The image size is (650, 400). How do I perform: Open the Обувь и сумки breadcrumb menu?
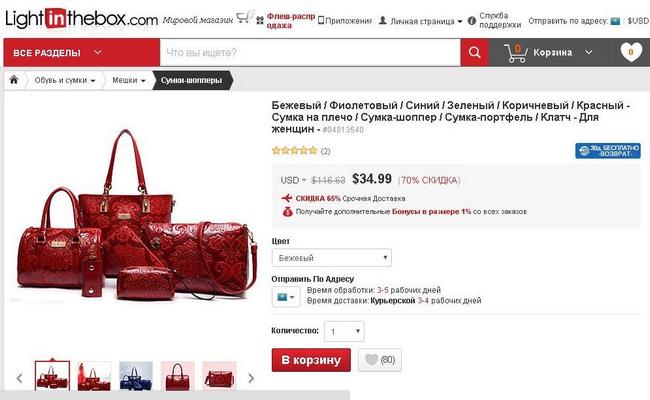click(x=65, y=80)
